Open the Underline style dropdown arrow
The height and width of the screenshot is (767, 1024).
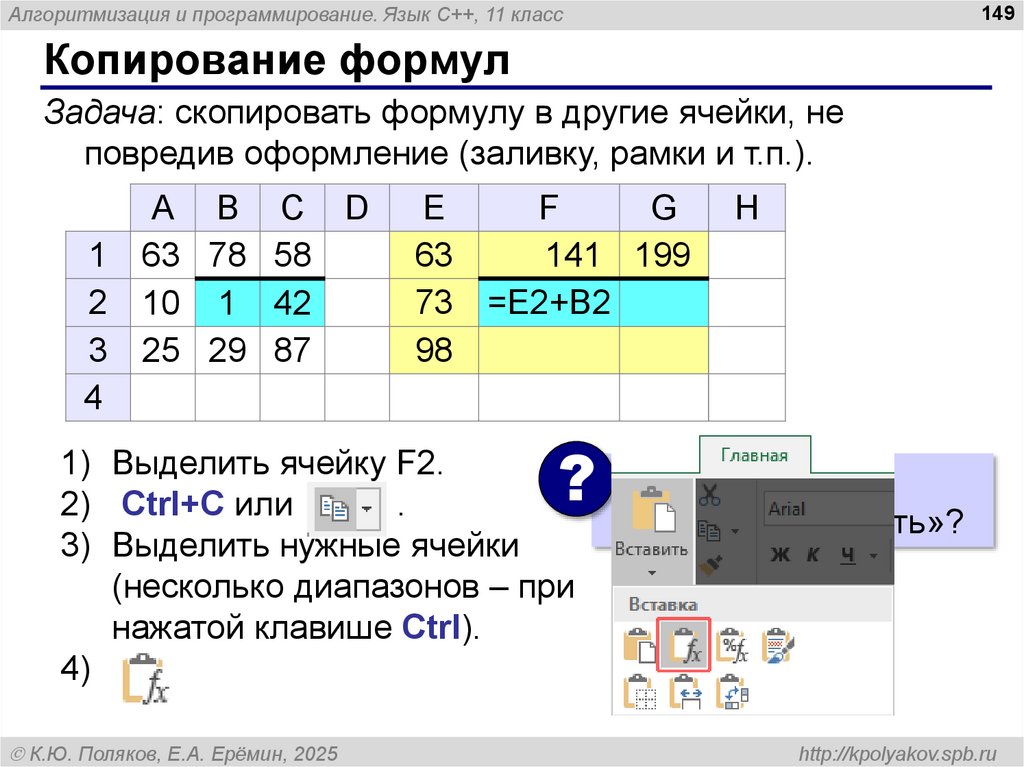click(x=874, y=556)
